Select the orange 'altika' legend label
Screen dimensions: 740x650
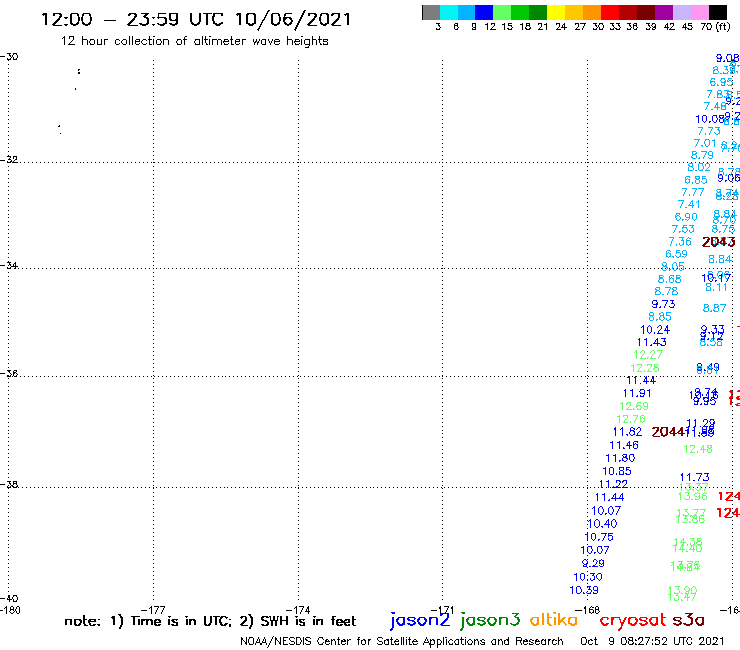tap(554, 620)
